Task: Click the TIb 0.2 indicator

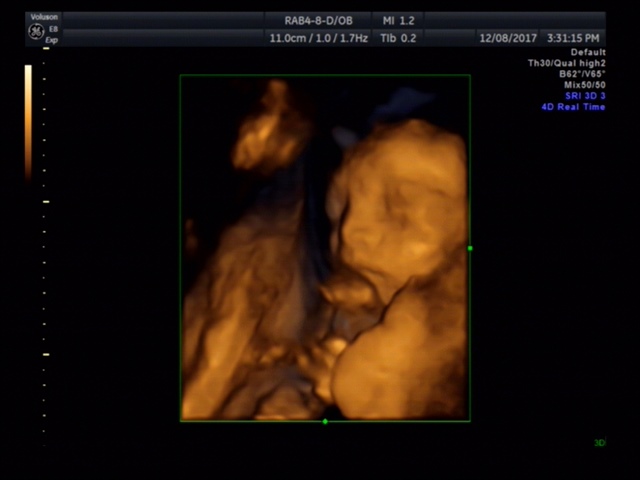Action: tap(400, 38)
